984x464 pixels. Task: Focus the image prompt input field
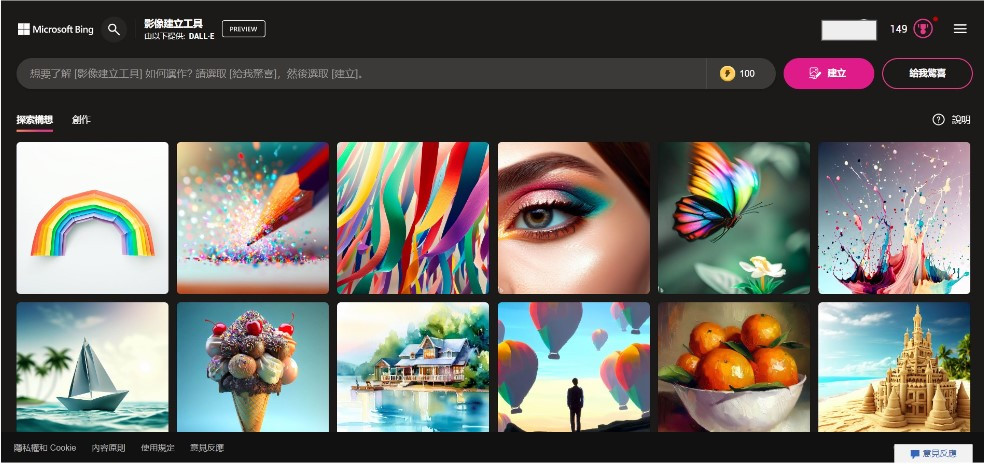click(x=361, y=73)
